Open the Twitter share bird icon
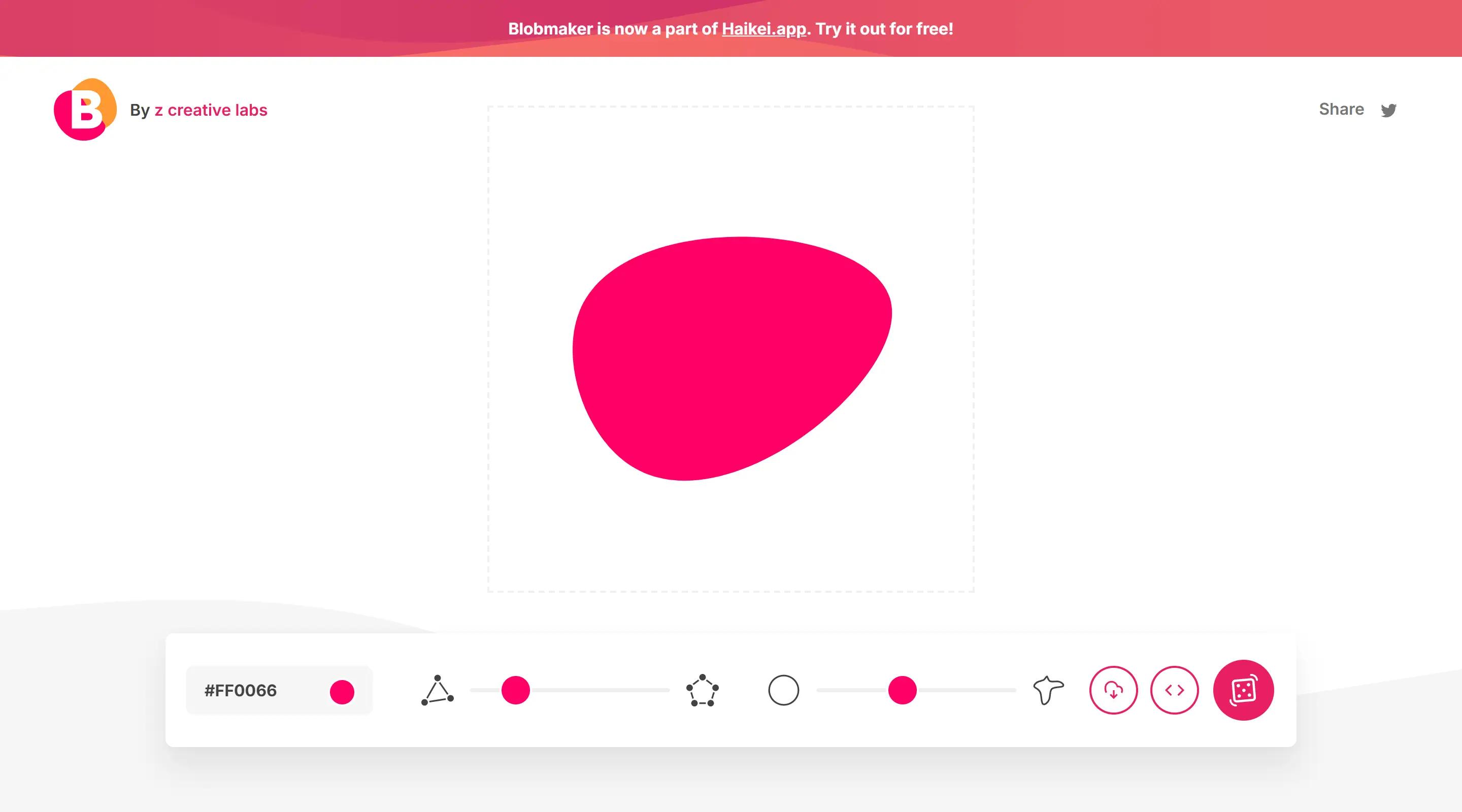 (x=1388, y=110)
